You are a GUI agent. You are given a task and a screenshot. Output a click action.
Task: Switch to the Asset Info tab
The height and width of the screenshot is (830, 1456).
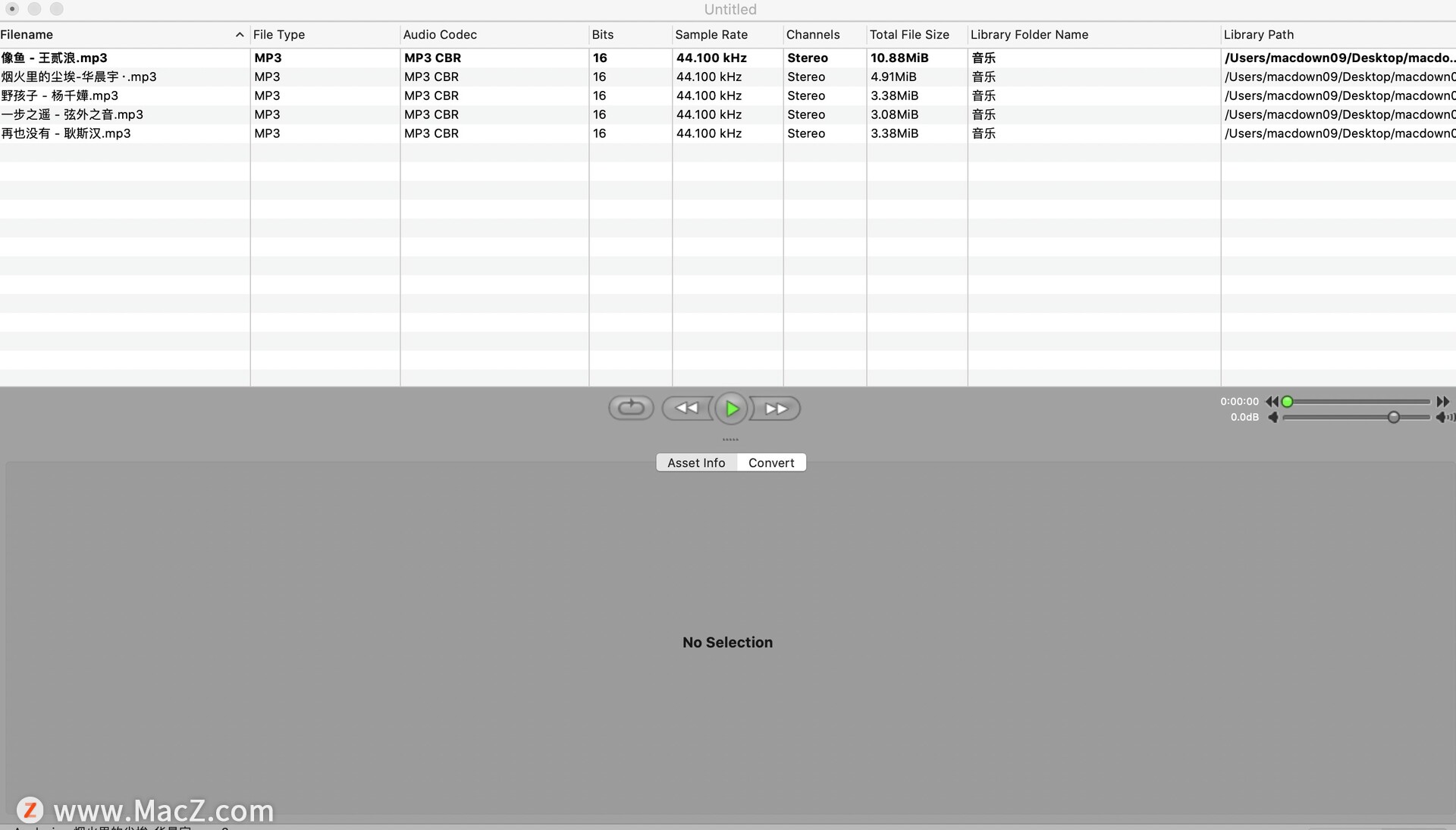(696, 463)
